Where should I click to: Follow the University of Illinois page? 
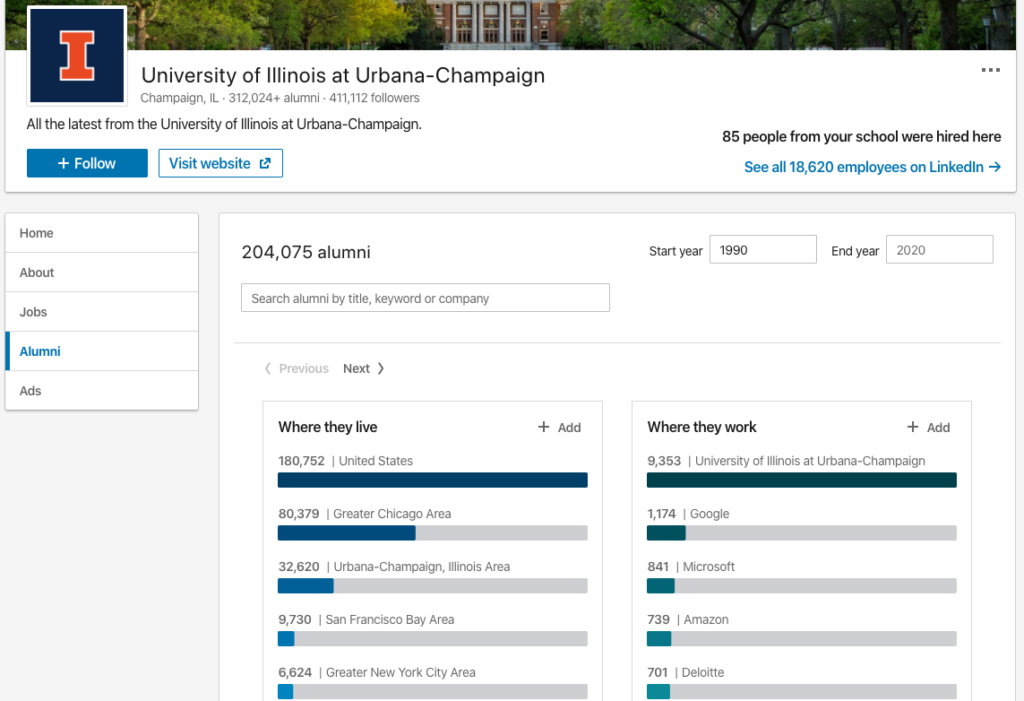[x=87, y=163]
